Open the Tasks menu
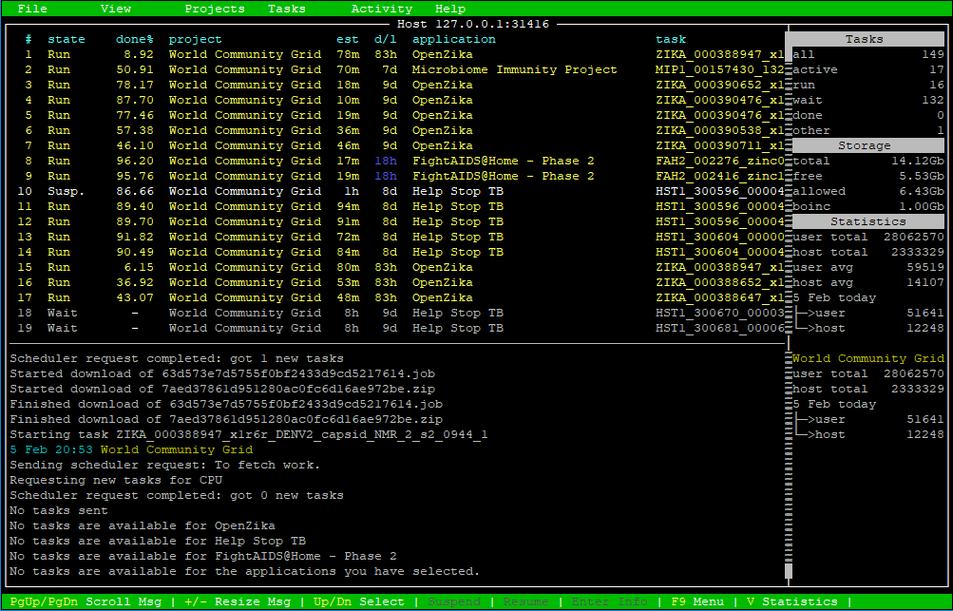This screenshot has width=953, height=611. 287,8
